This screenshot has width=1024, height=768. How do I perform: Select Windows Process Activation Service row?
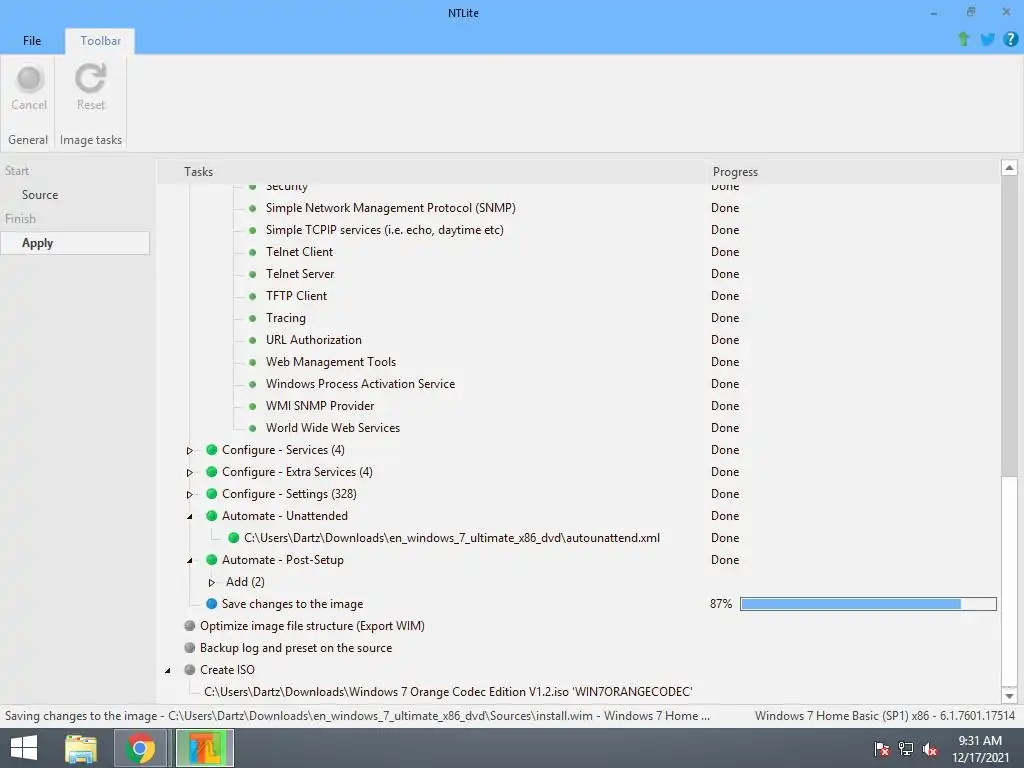(360, 384)
